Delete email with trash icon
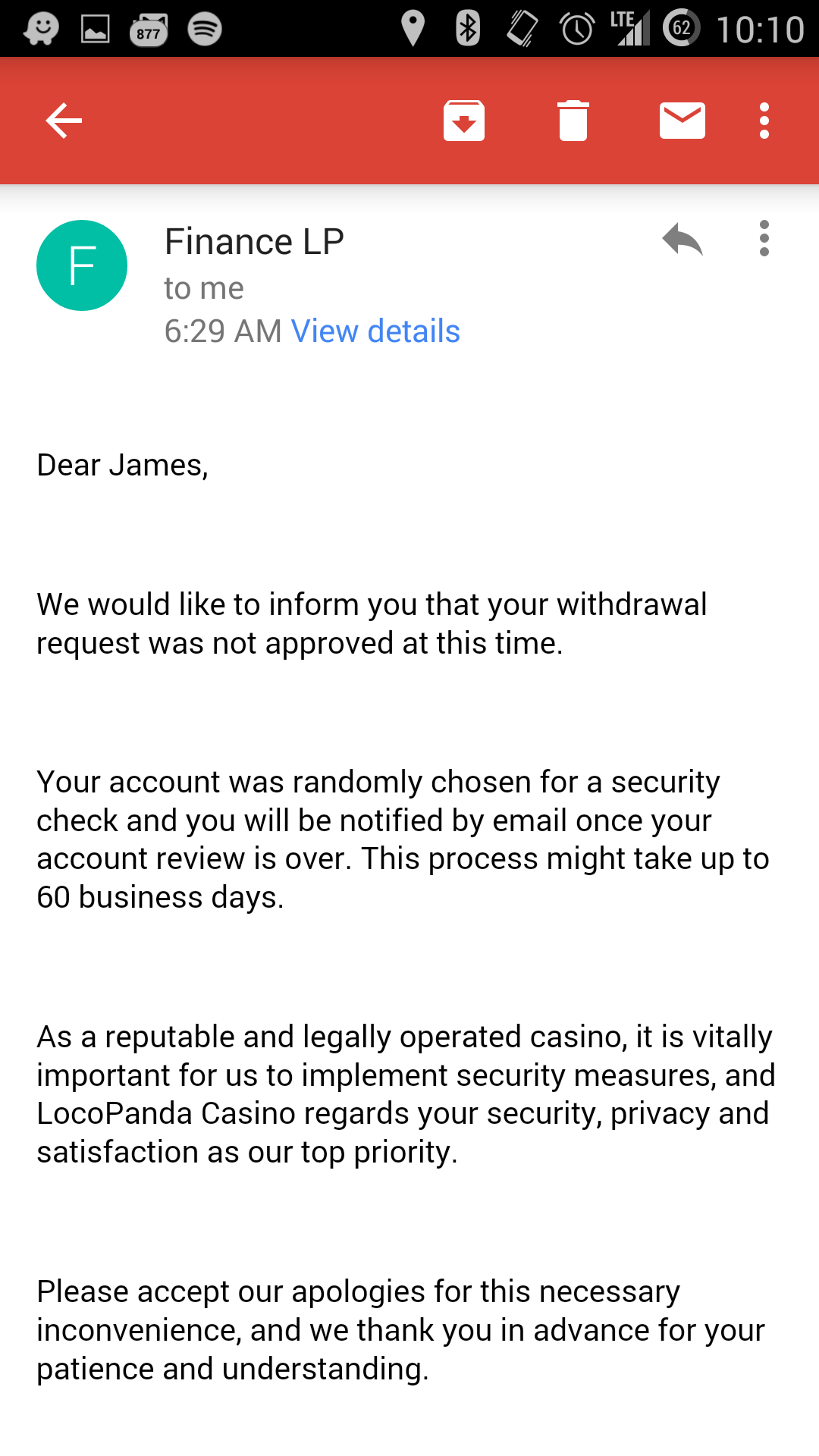This screenshot has height=1456, width=819. coord(573,121)
